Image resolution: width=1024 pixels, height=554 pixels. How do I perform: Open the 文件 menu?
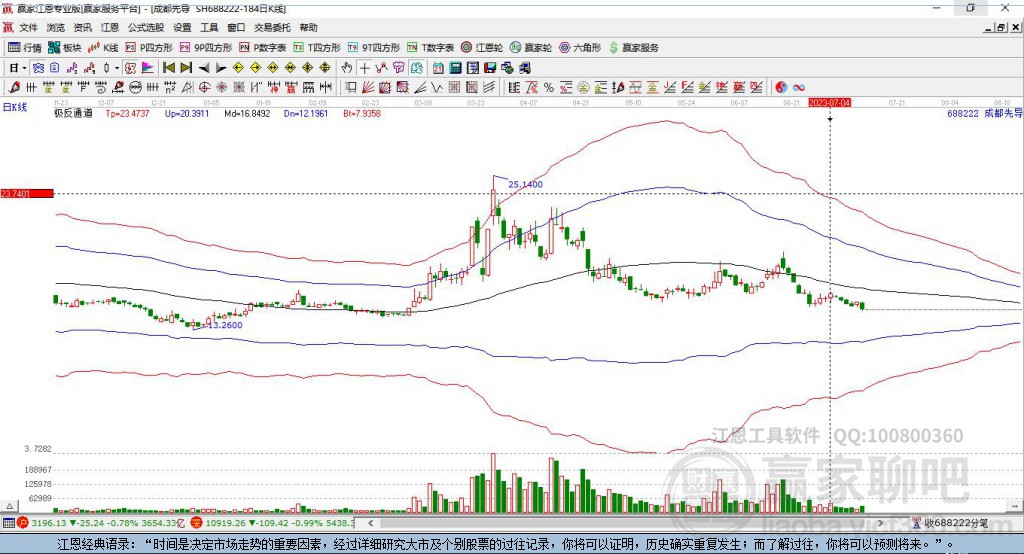(x=28, y=27)
